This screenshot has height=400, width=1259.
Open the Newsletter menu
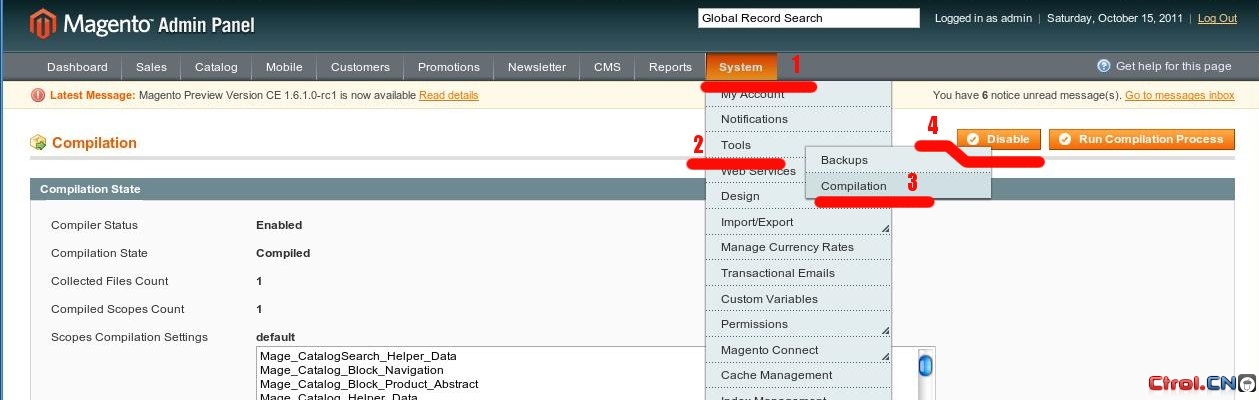pyautogui.click(x=537, y=67)
